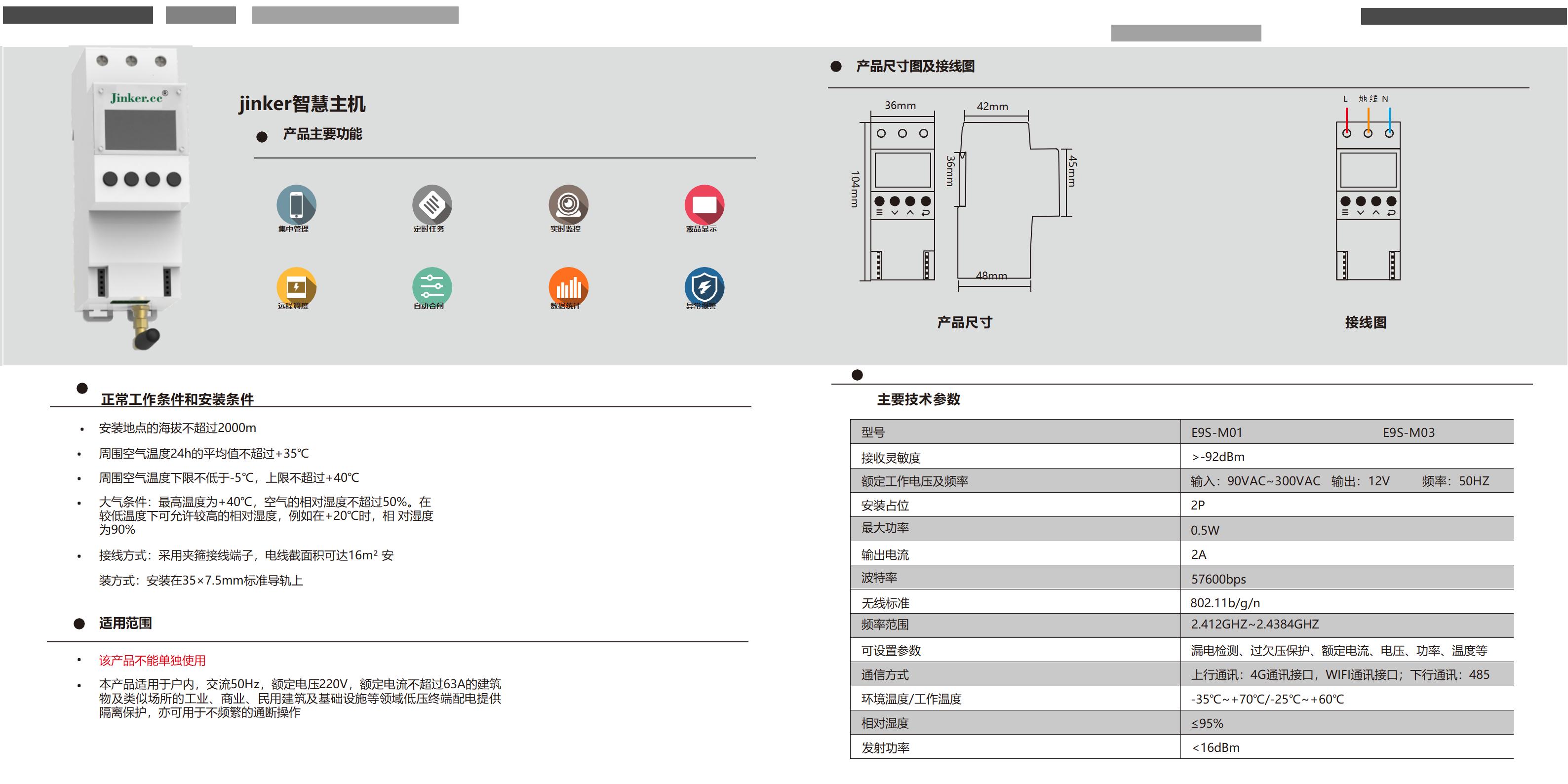Select the green 自动合闸 sliders icon
Image resolution: width=1568 pixels, height=784 pixels.
click(431, 286)
